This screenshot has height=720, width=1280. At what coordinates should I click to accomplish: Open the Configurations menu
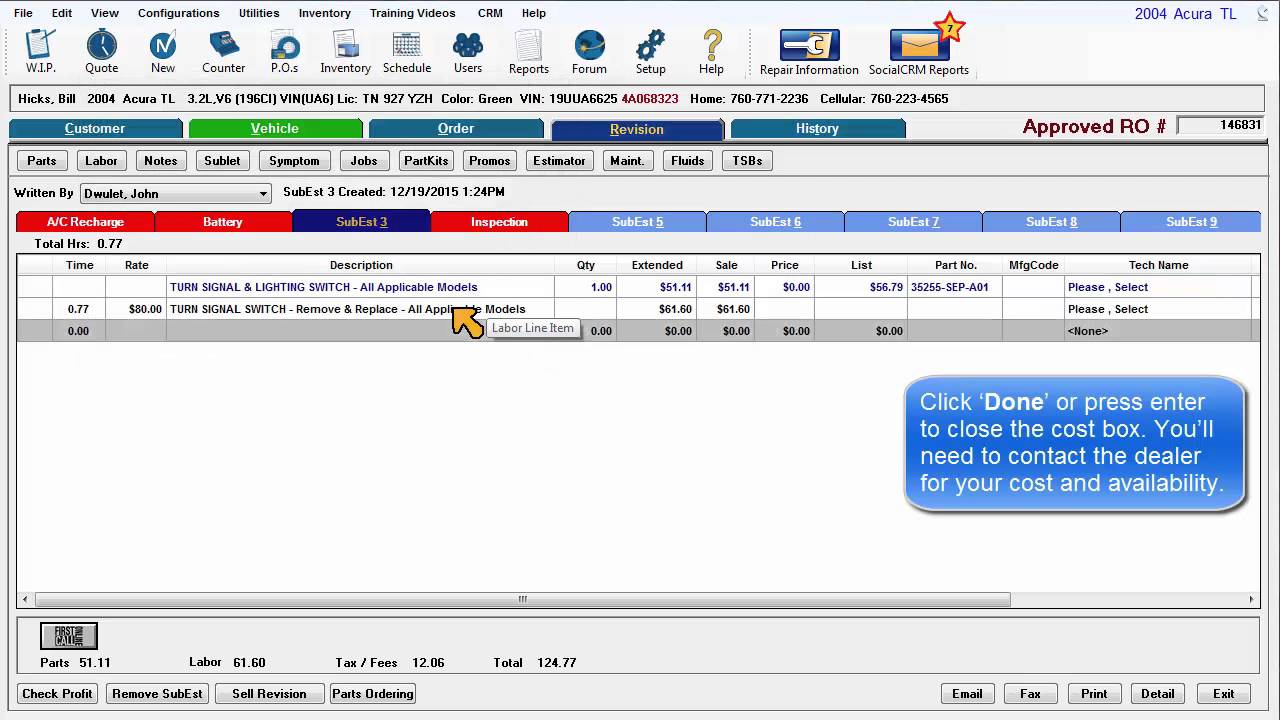(x=179, y=13)
